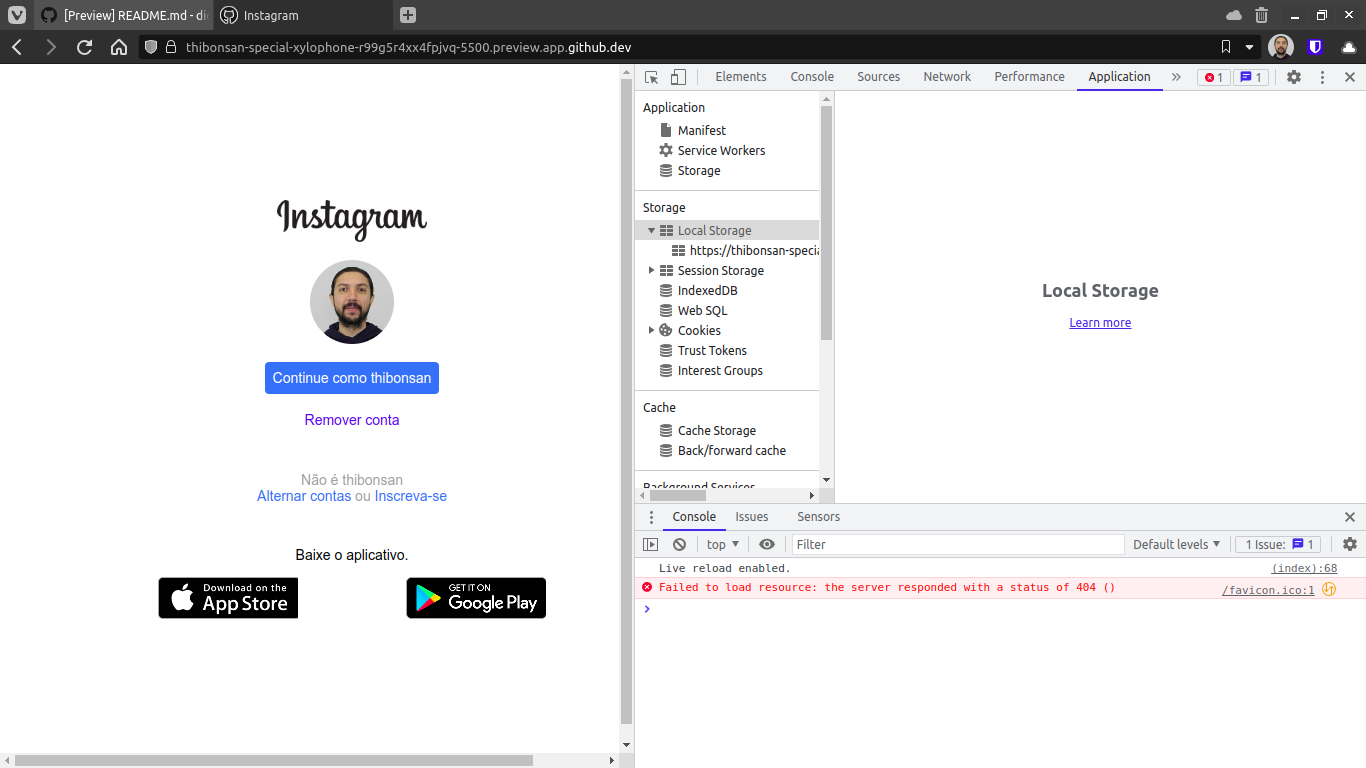Switch to the Sources tab
This screenshot has height=768, width=1366.
point(879,77)
